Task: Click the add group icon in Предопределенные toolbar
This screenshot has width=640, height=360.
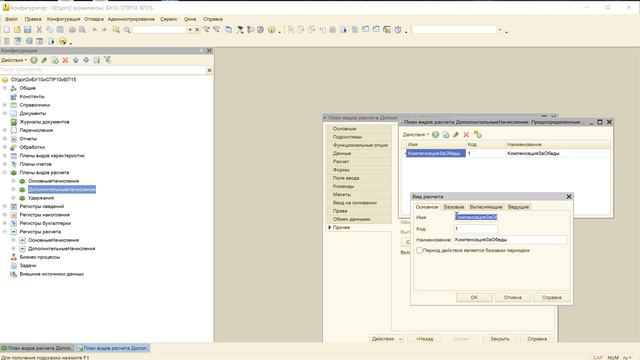Action: pyautogui.click(x=478, y=135)
